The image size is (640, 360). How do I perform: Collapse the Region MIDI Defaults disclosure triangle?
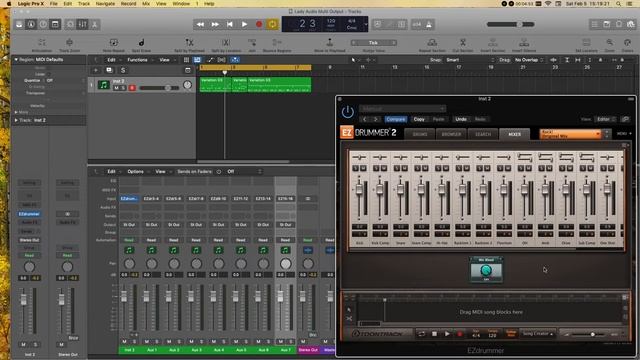[16, 60]
